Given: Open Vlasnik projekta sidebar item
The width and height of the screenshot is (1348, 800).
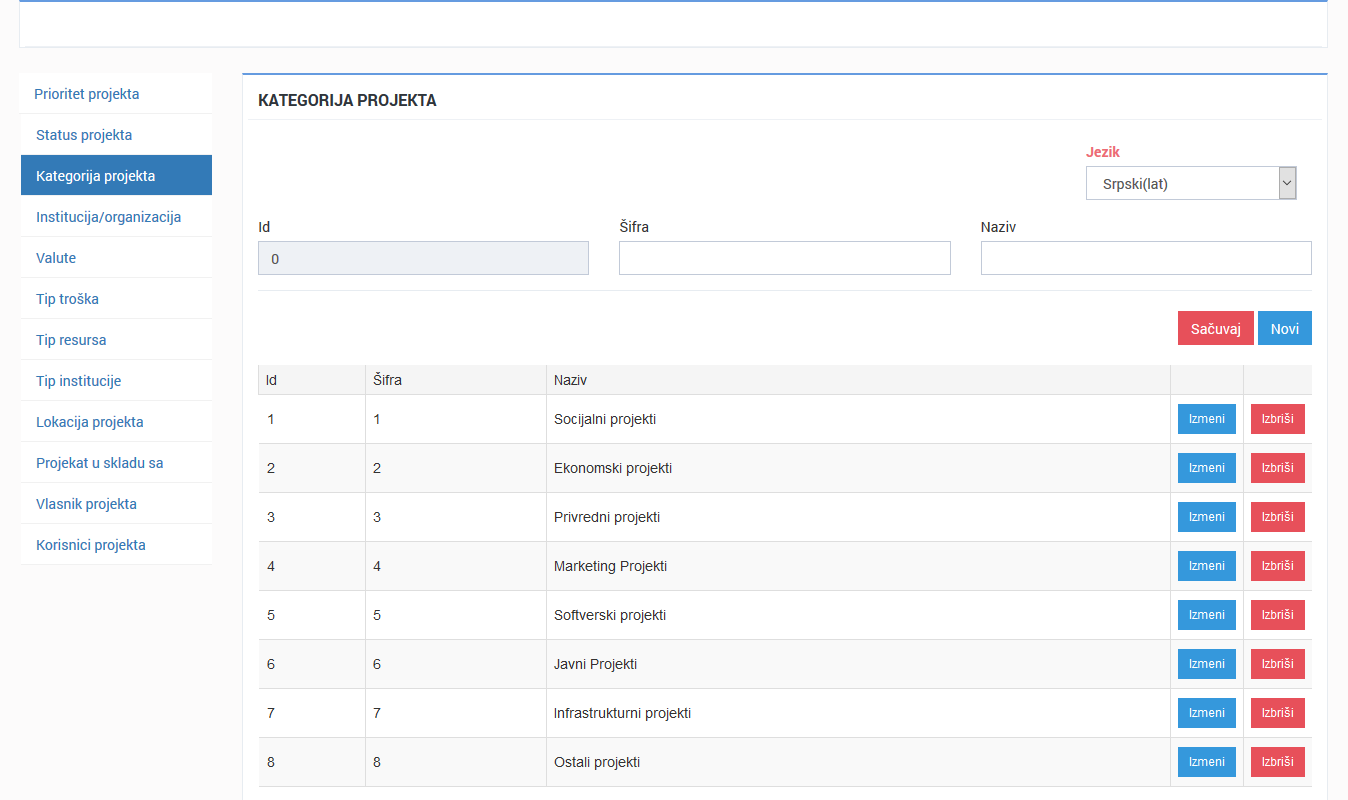Looking at the screenshot, I should pyautogui.click(x=86, y=504).
